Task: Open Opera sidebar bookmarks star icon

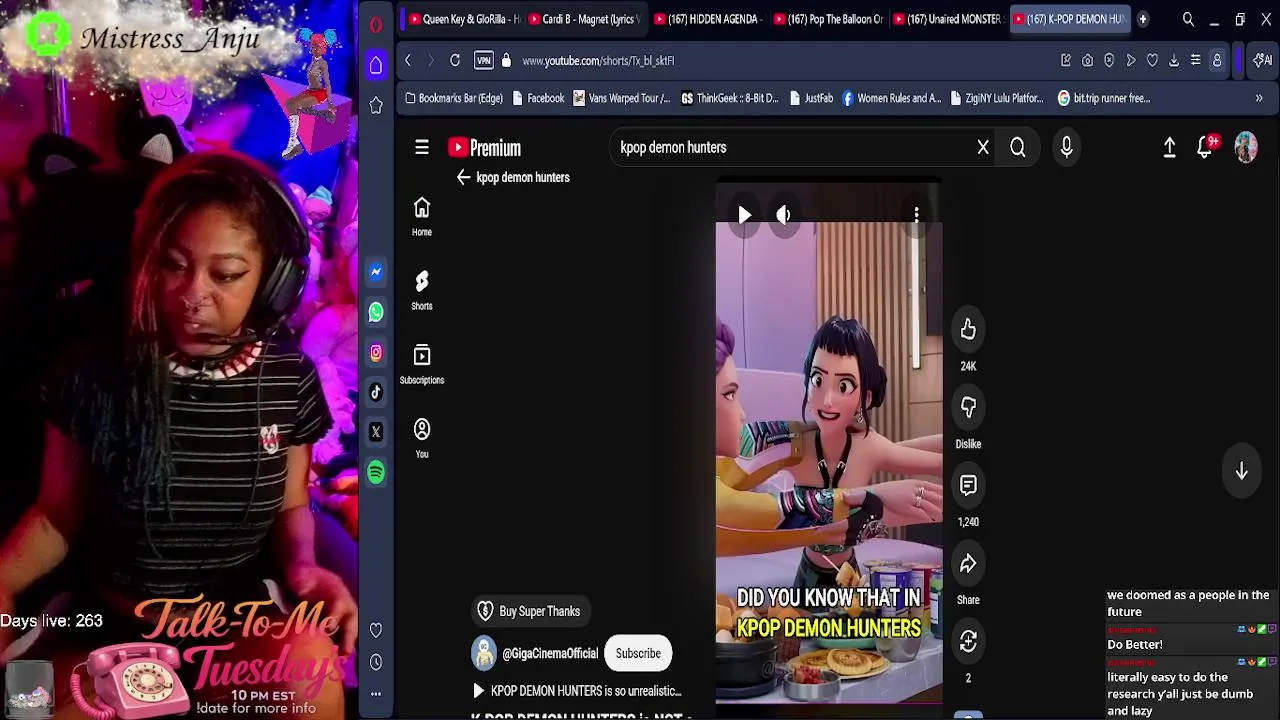Action: pyautogui.click(x=376, y=106)
